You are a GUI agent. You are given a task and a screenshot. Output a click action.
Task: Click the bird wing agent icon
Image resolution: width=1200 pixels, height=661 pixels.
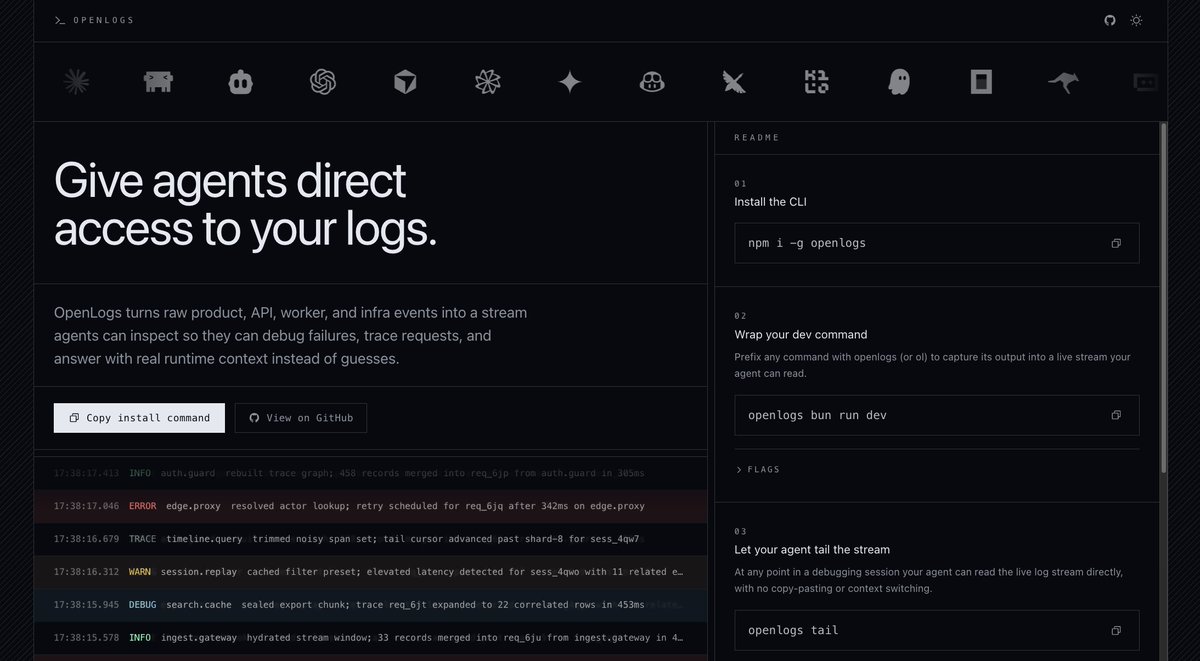click(x=734, y=82)
